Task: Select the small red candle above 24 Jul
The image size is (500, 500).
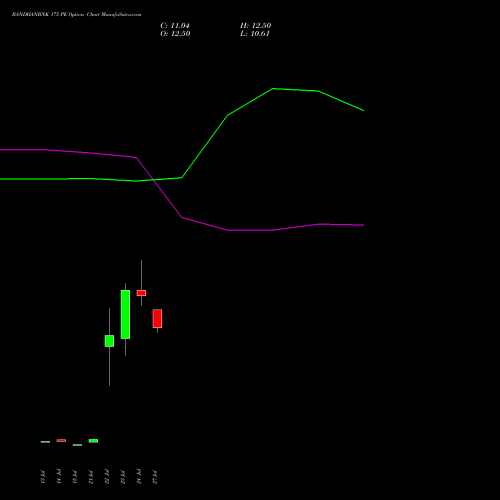Action: (141, 293)
